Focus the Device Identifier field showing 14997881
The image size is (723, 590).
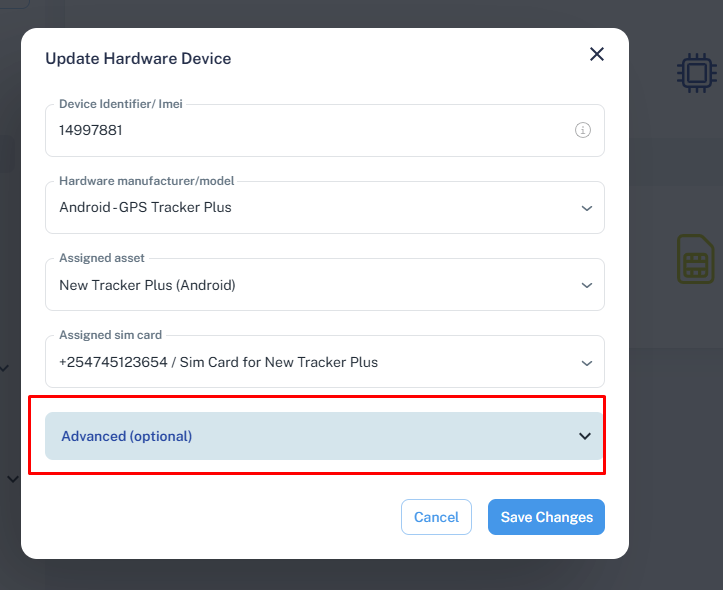pos(325,130)
